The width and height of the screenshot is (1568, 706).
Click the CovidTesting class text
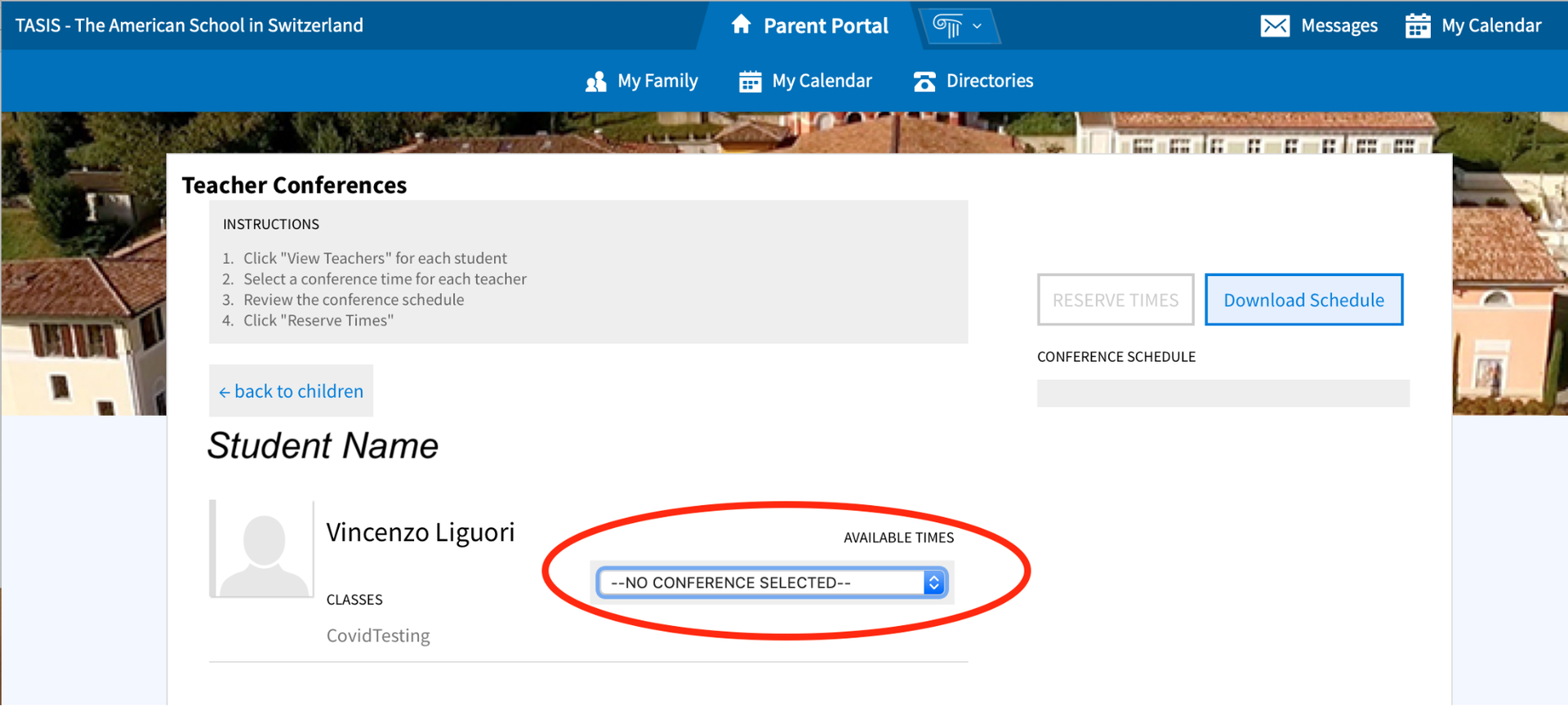[378, 636]
